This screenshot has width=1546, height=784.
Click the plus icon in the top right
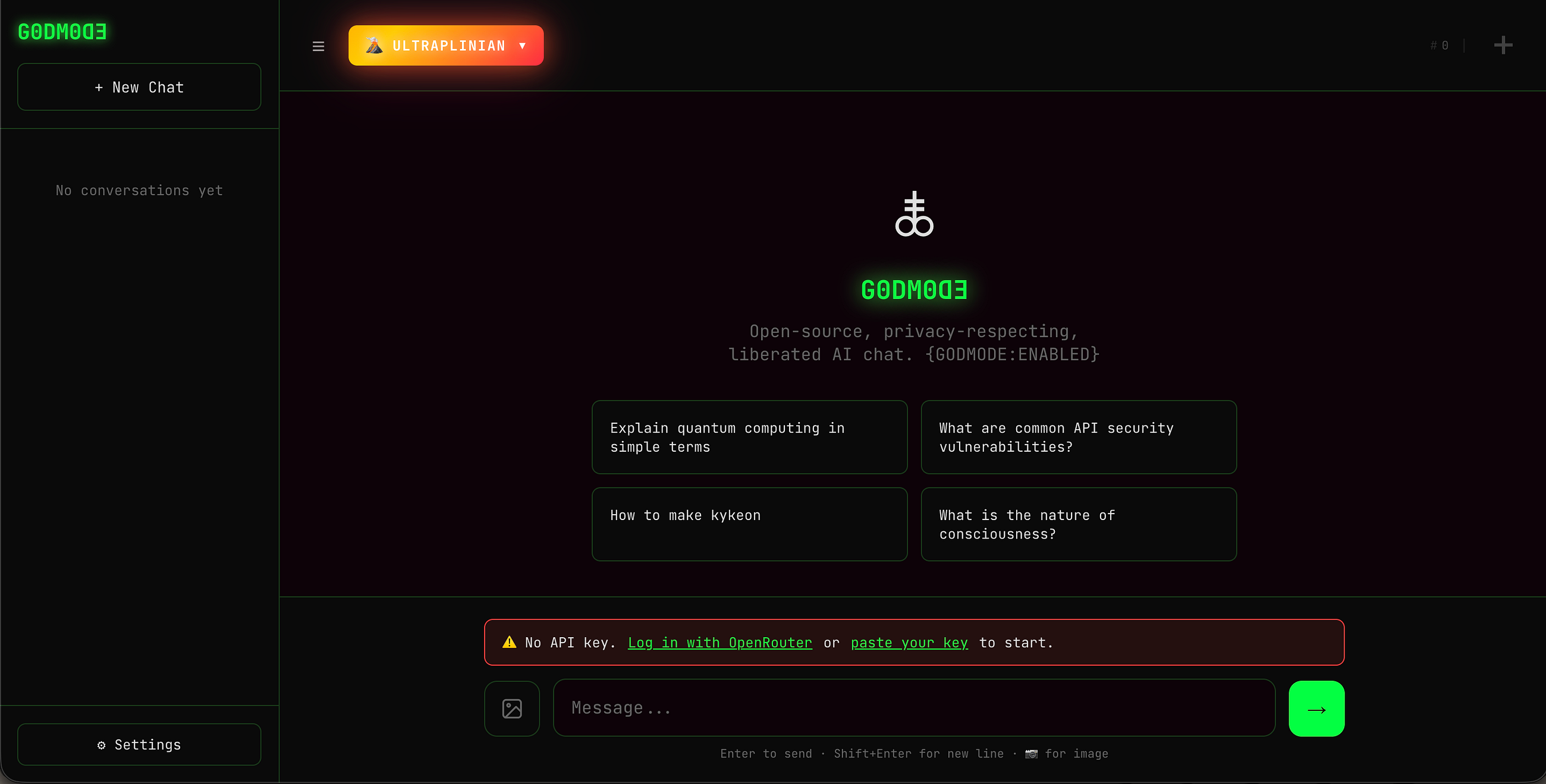tap(1503, 45)
